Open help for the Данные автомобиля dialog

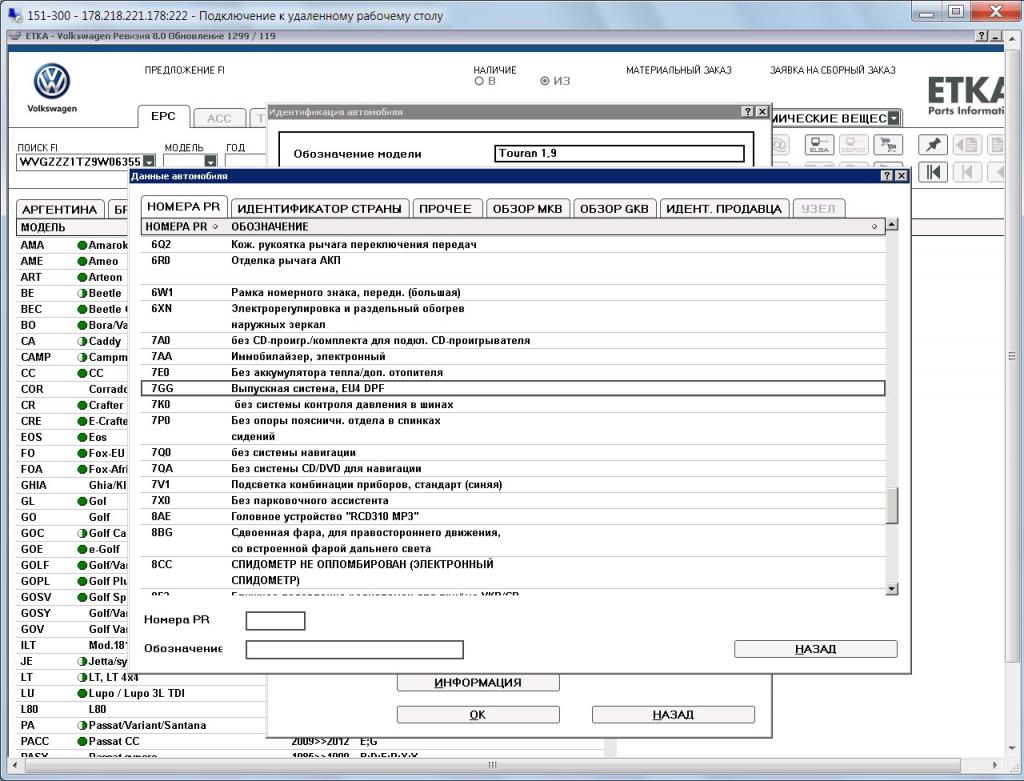tap(887, 176)
